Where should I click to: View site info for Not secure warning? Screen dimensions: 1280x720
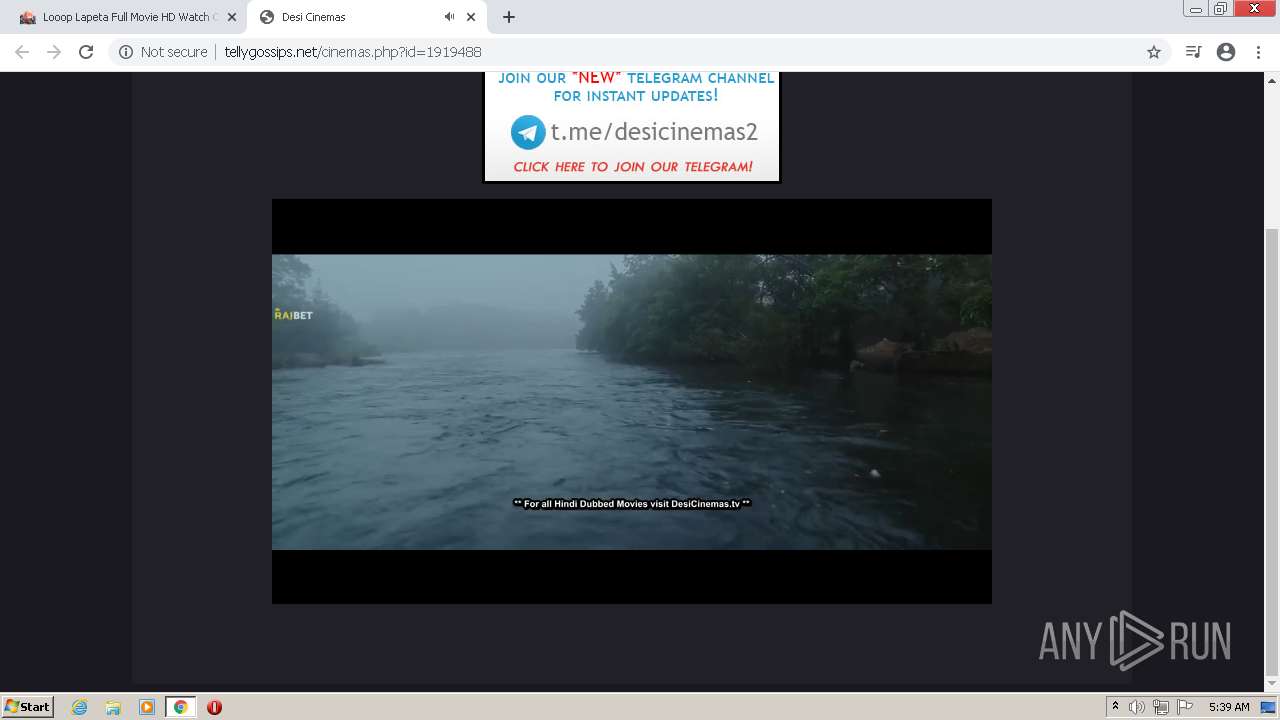coord(163,52)
